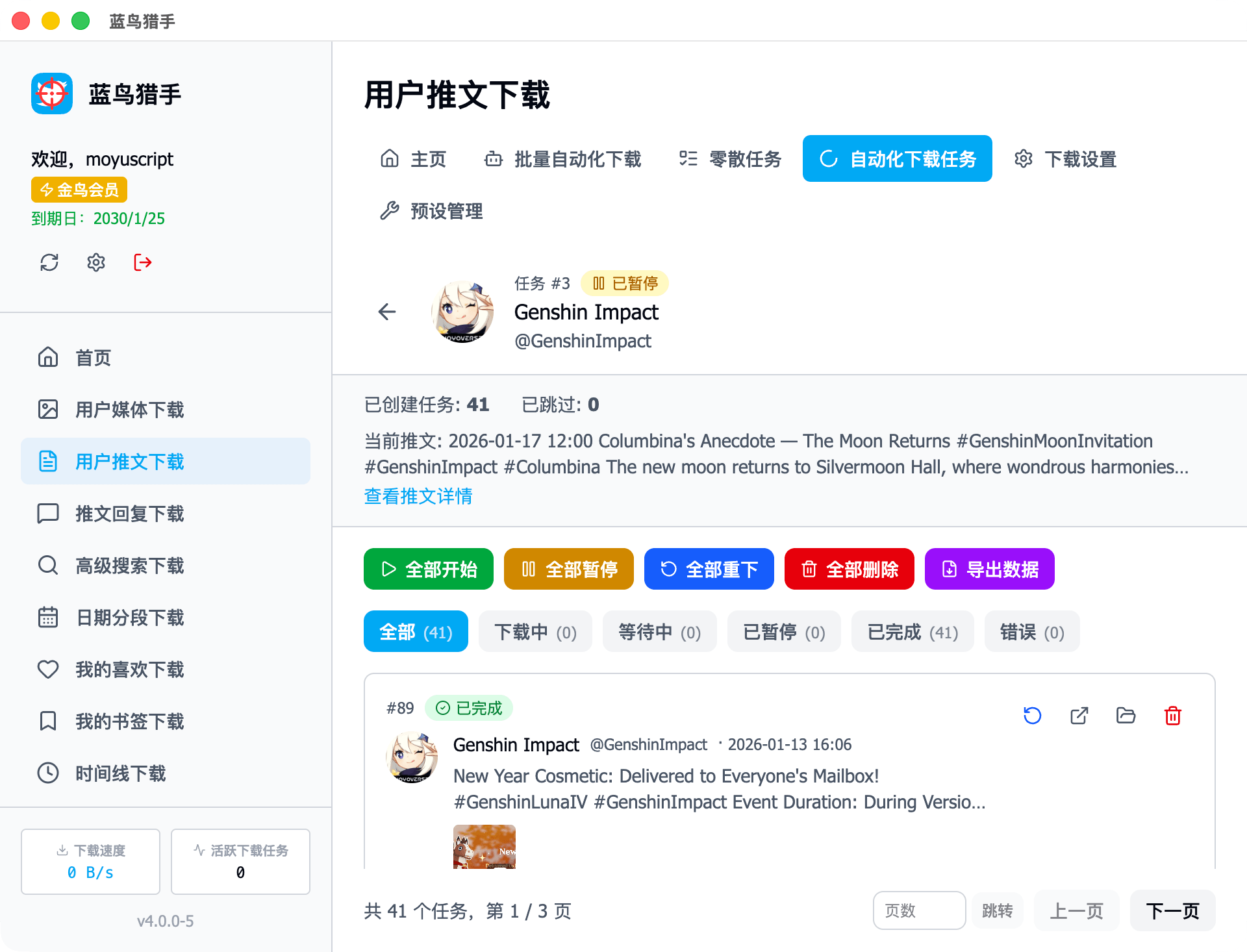
Task: Click the red logout icon
Action: pos(143,262)
